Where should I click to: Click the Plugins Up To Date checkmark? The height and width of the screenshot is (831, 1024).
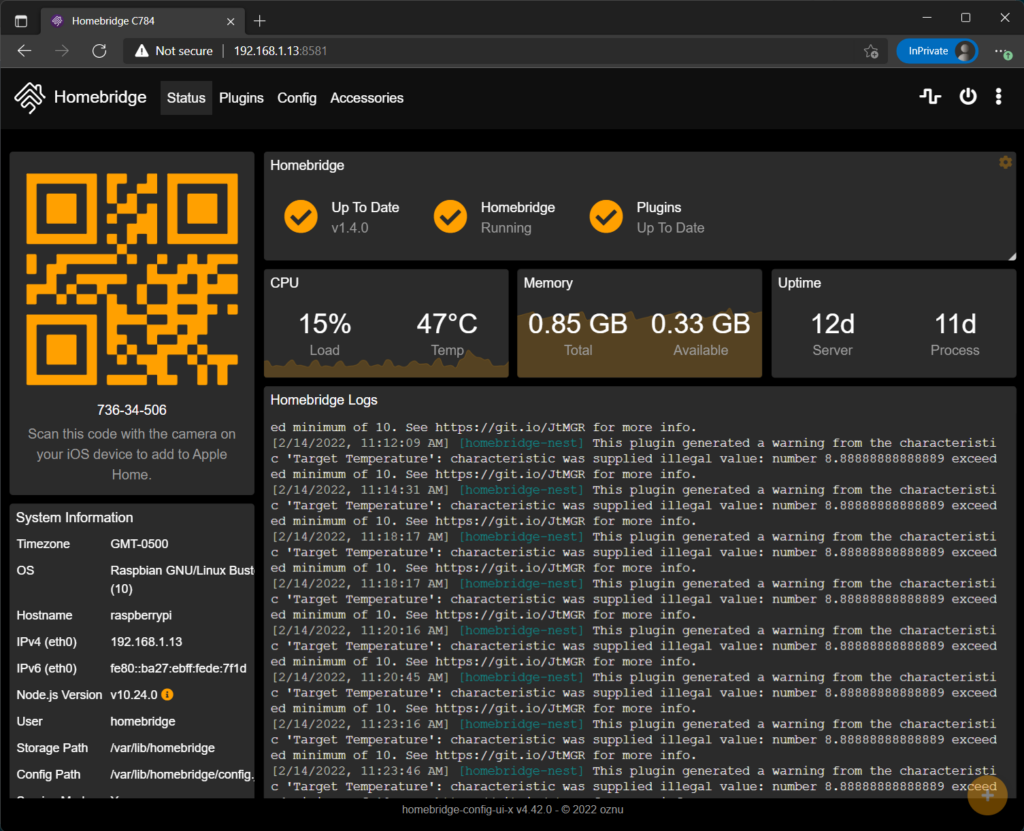(606, 217)
